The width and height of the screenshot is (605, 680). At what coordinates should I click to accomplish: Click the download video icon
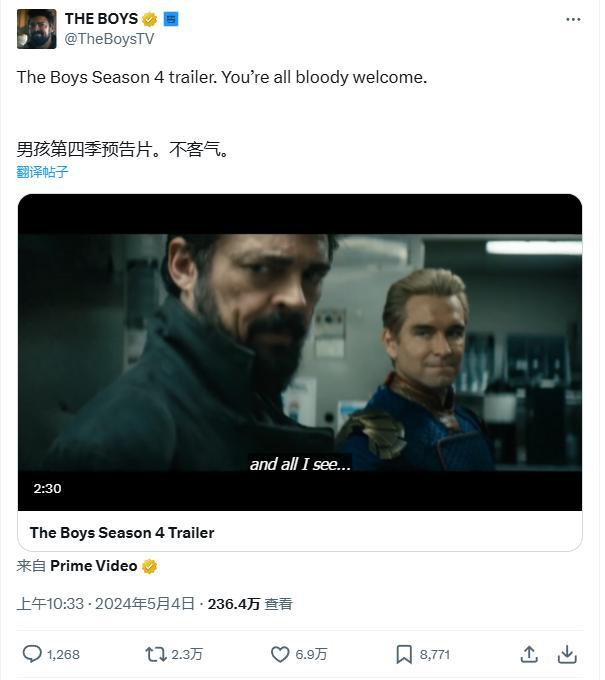pos(567,654)
